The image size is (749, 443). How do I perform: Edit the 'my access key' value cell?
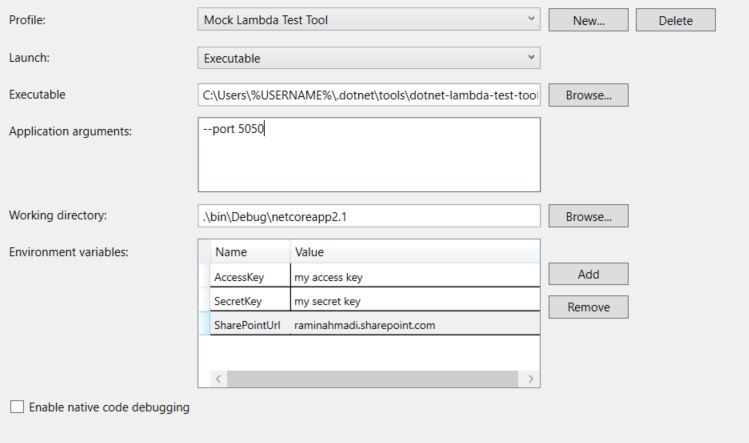[414, 276]
